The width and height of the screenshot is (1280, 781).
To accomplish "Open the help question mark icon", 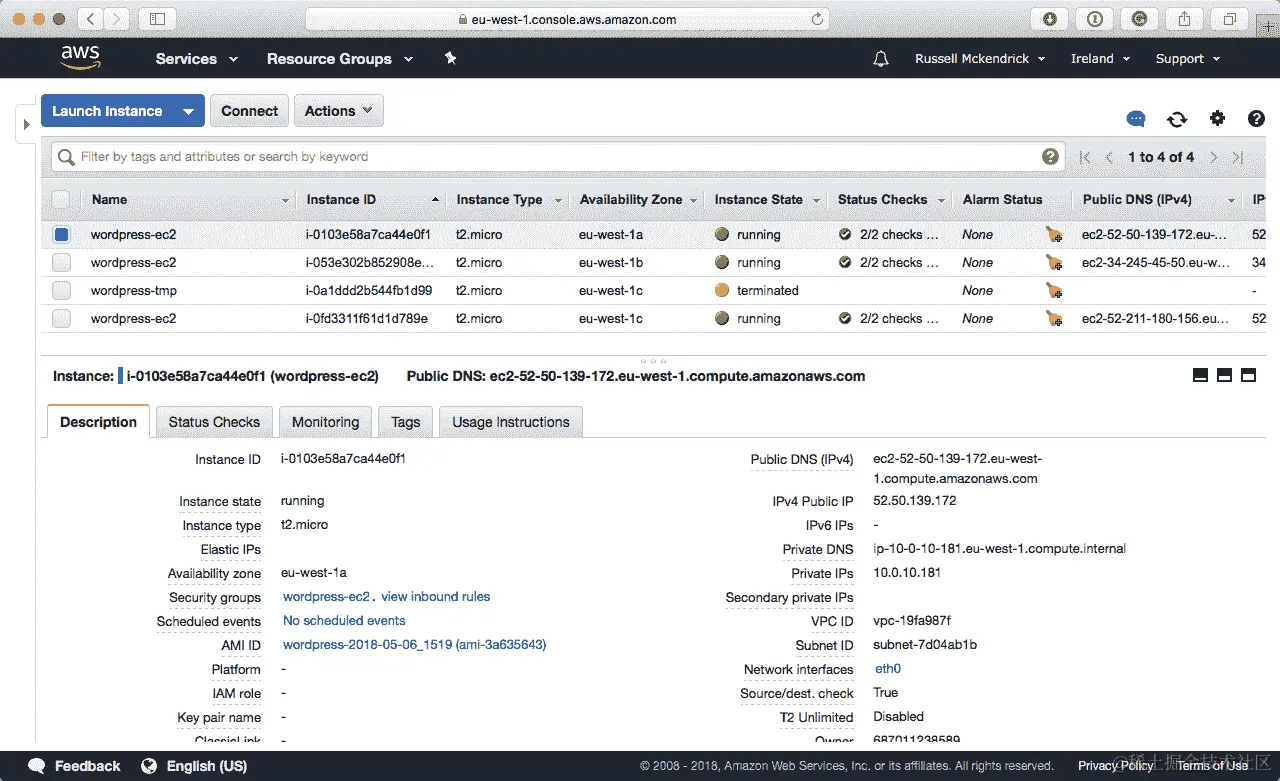I will tap(1256, 119).
